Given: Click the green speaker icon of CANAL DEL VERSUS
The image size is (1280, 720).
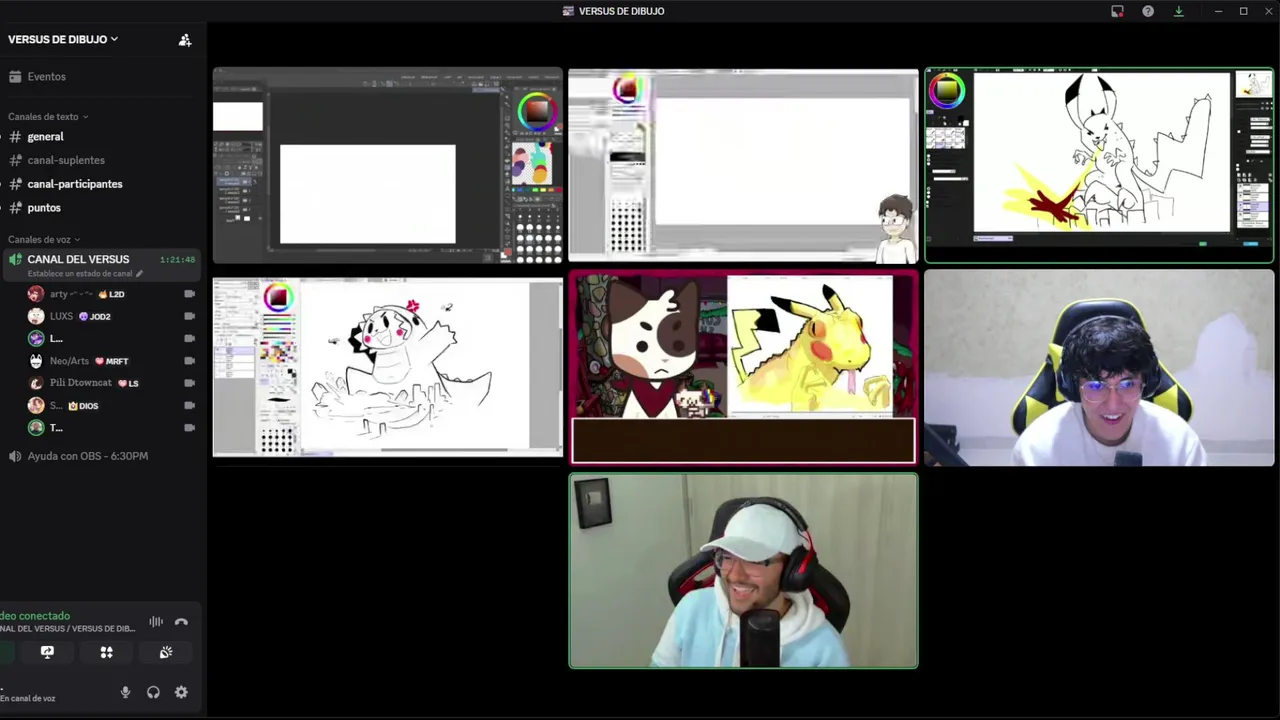Looking at the screenshot, I should click(15, 259).
